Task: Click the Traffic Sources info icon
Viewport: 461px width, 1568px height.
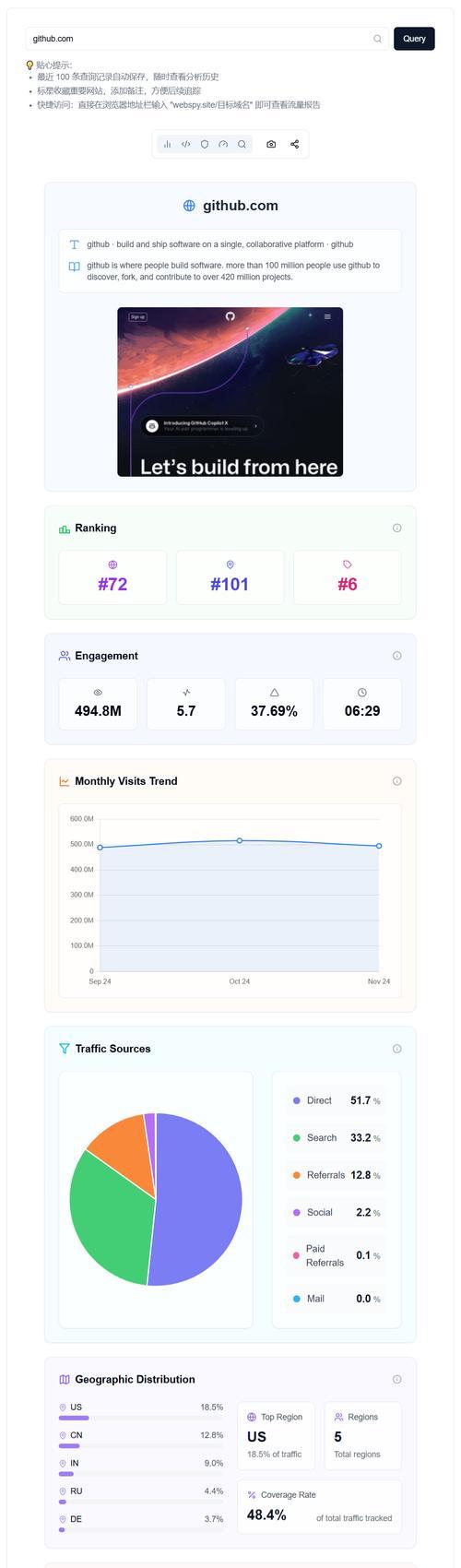Action: [x=396, y=1049]
